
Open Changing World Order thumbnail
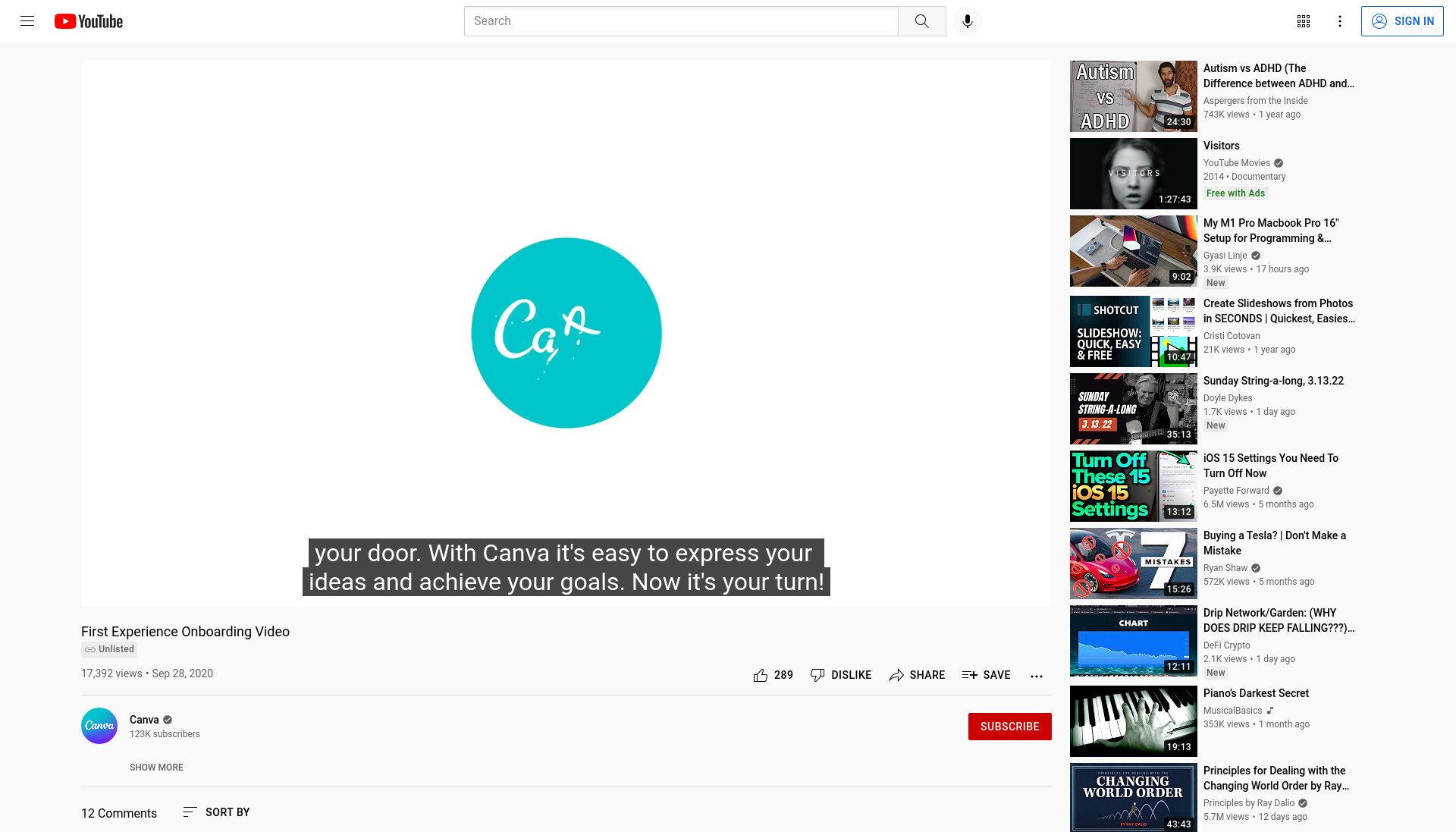[1133, 797]
